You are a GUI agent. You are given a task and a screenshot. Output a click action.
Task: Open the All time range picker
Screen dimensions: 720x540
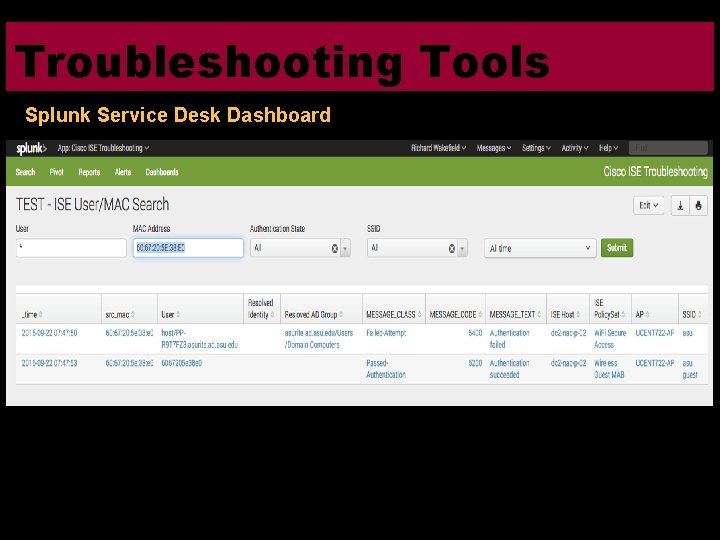click(x=540, y=248)
